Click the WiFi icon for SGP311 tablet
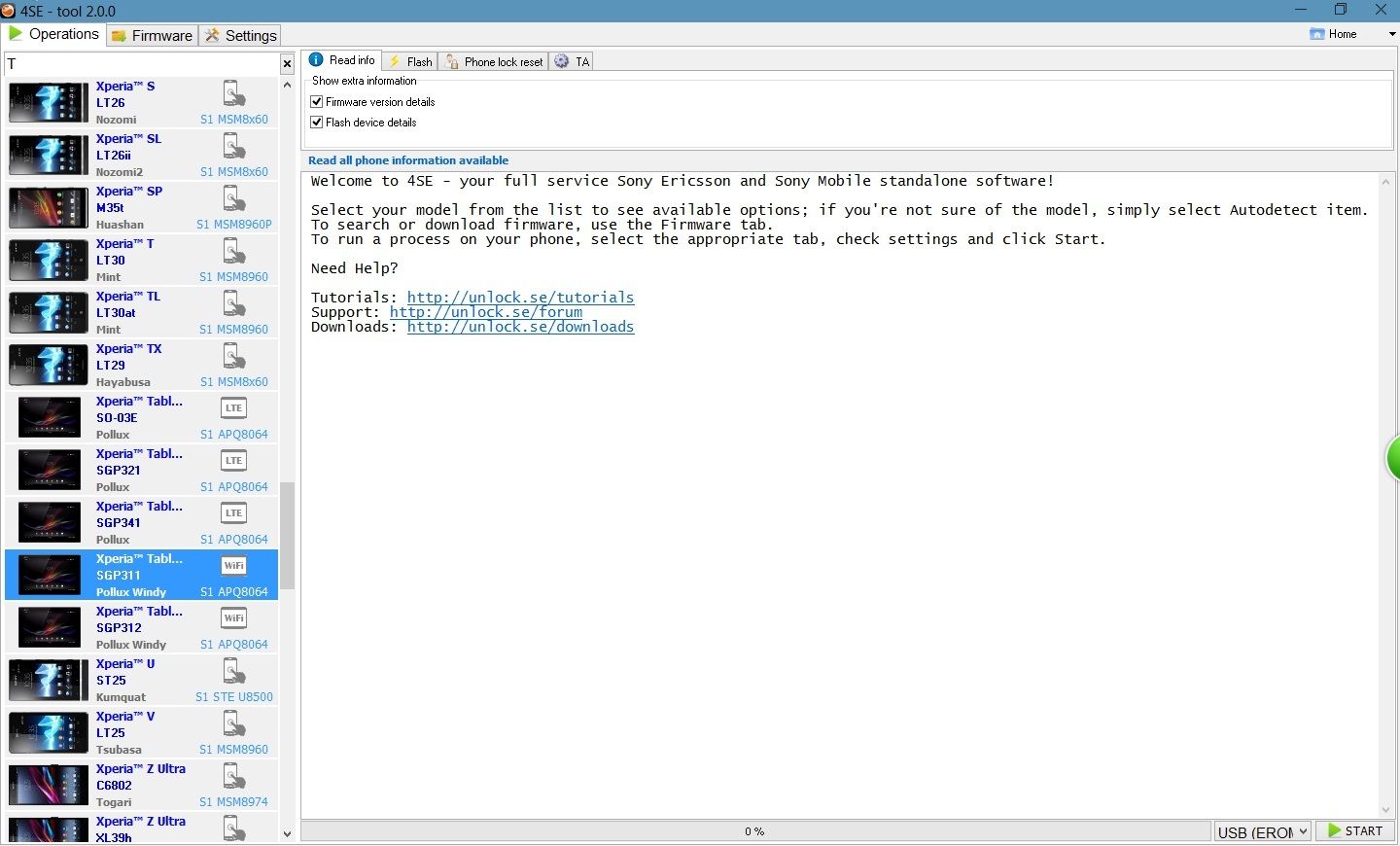This screenshot has width=1400, height=846. [x=233, y=565]
